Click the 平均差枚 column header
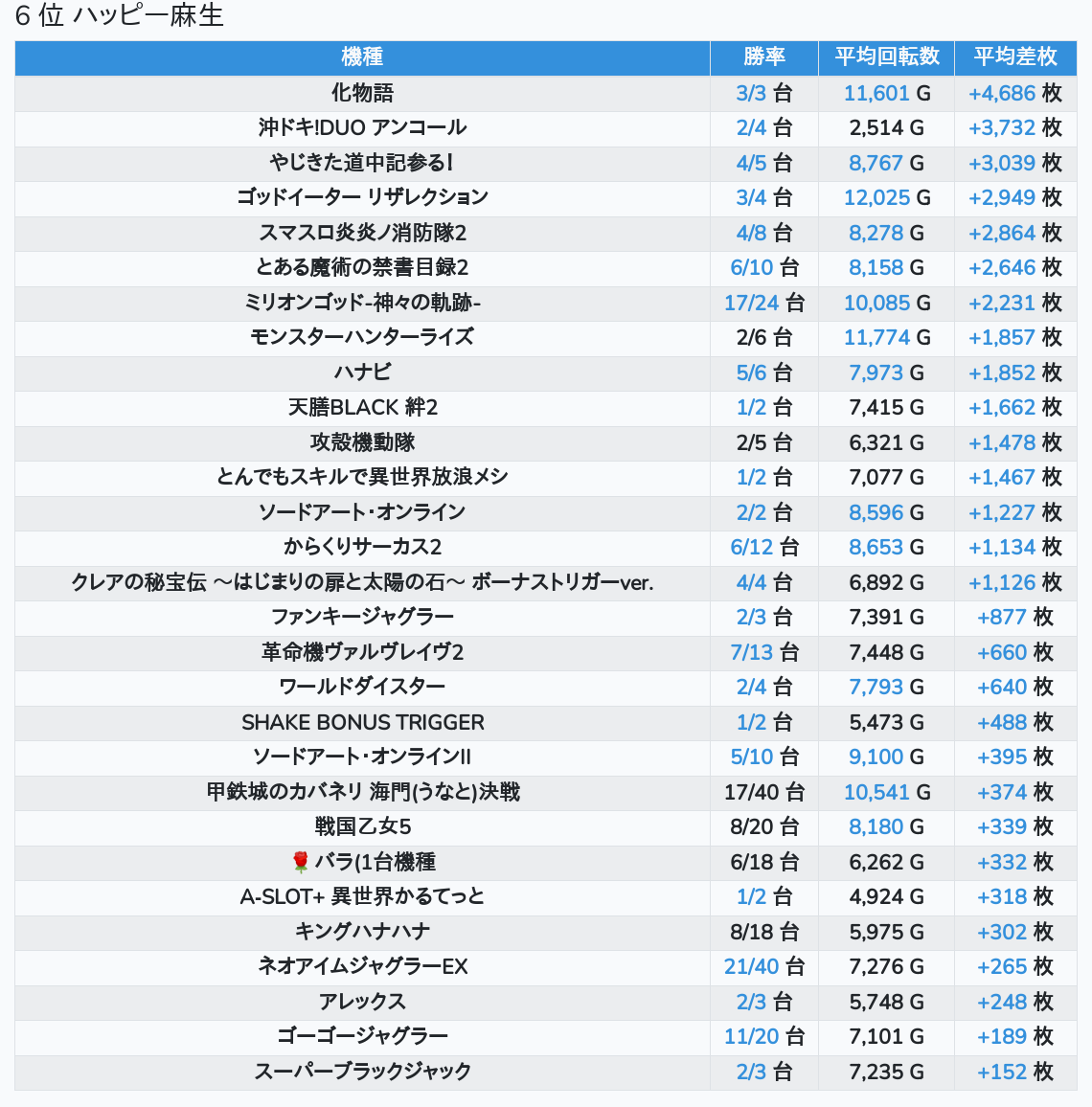The image size is (1092, 1107). coord(1015,57)
